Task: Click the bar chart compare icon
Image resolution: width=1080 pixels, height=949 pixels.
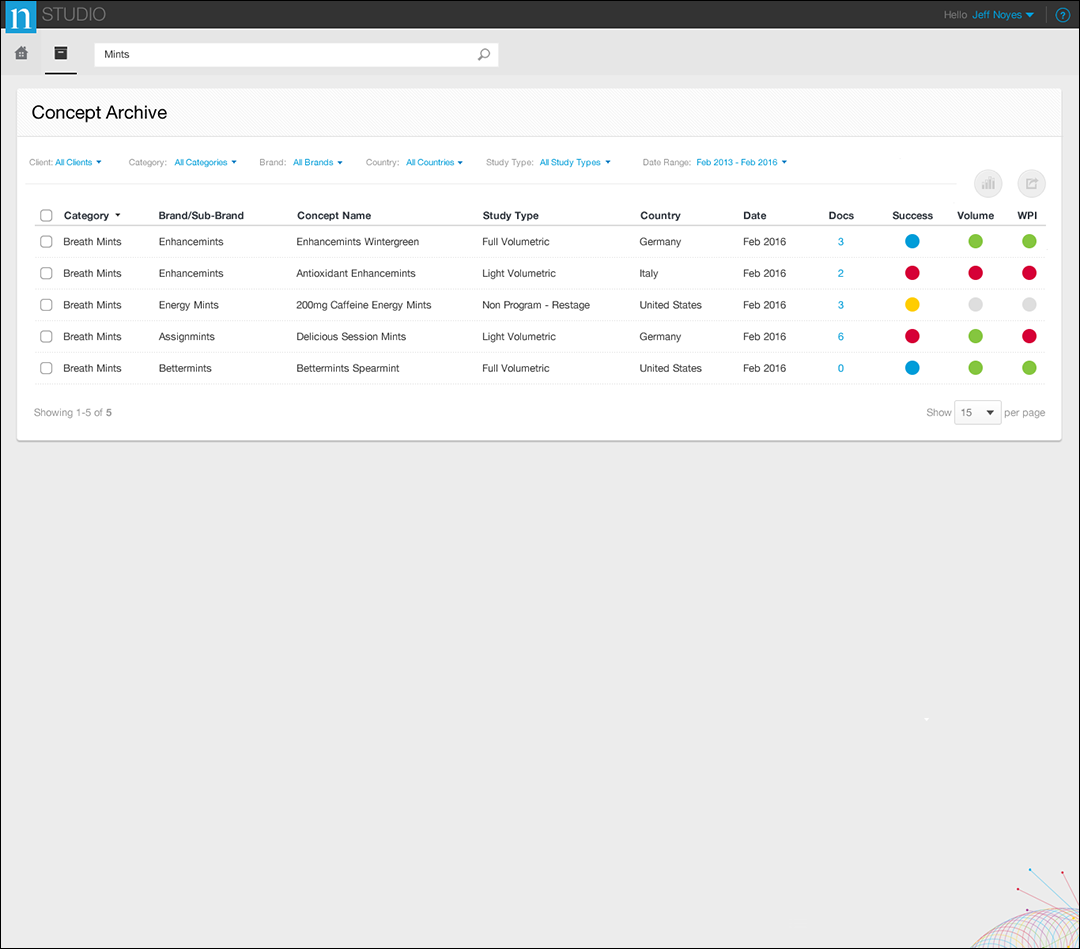Action: (x=988, y=184)
